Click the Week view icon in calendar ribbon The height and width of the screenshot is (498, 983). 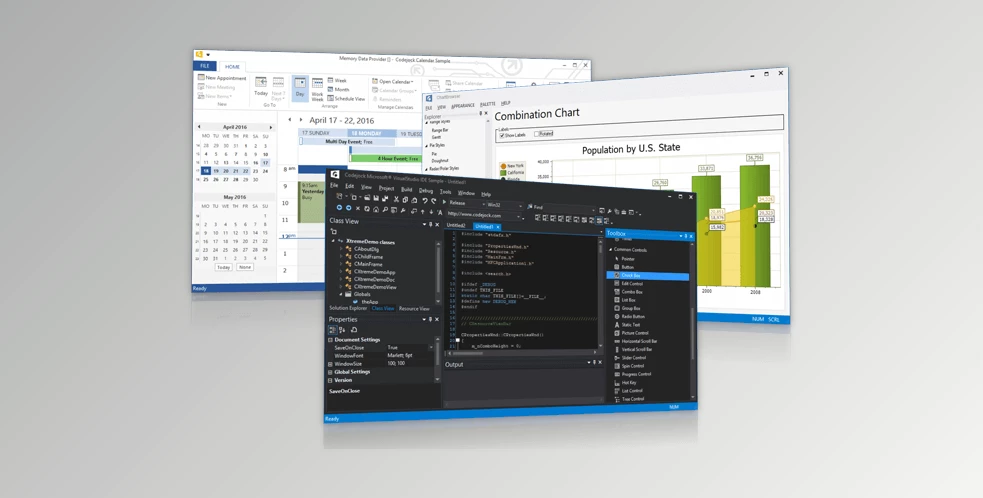(330, 80)
